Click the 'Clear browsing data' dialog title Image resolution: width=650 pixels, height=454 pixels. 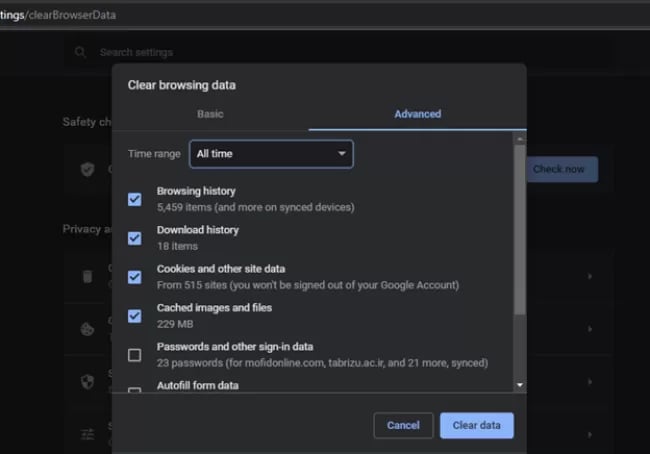point(182,85)
